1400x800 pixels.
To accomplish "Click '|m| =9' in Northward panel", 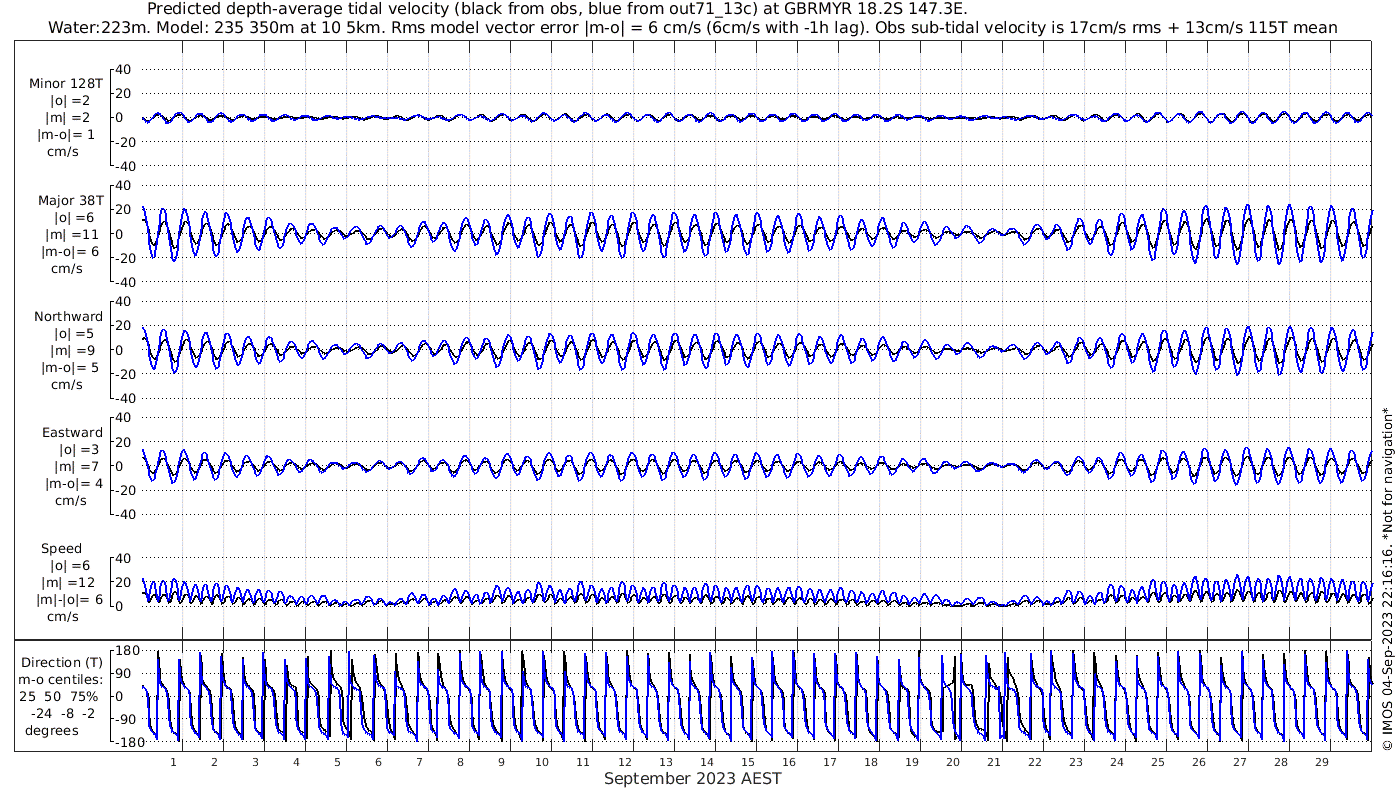I will coord(71,350).
